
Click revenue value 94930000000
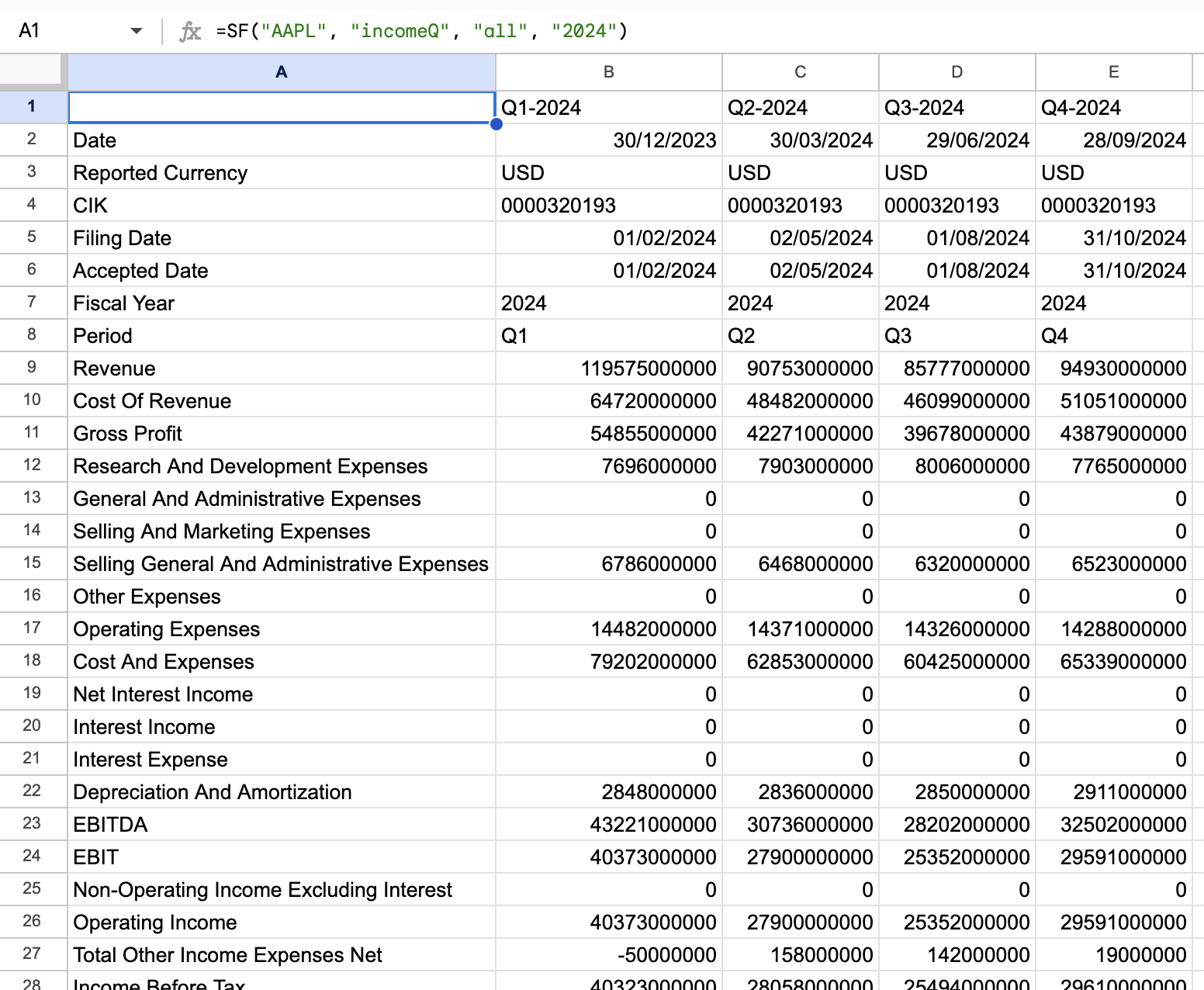click(x=1114, y=369)
